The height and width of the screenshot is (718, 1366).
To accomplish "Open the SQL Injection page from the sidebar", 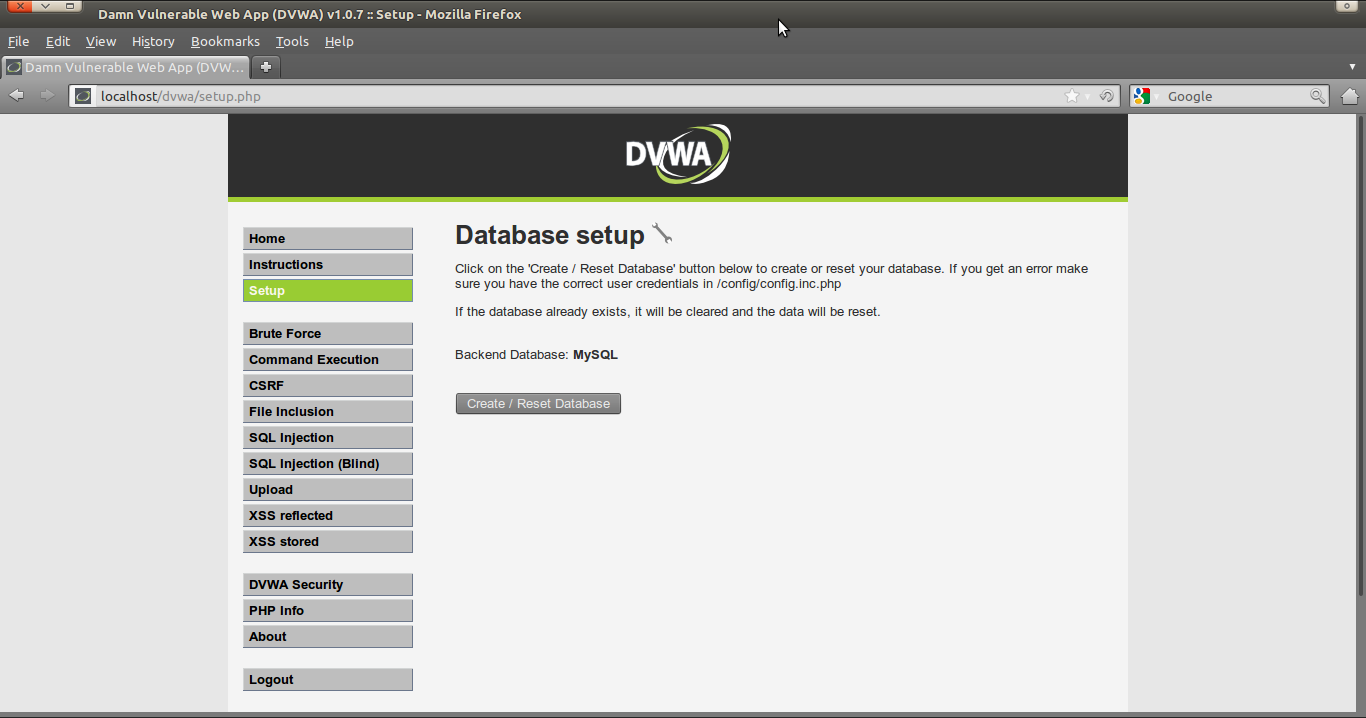I will pyautogui.click(x=327, y=437).
